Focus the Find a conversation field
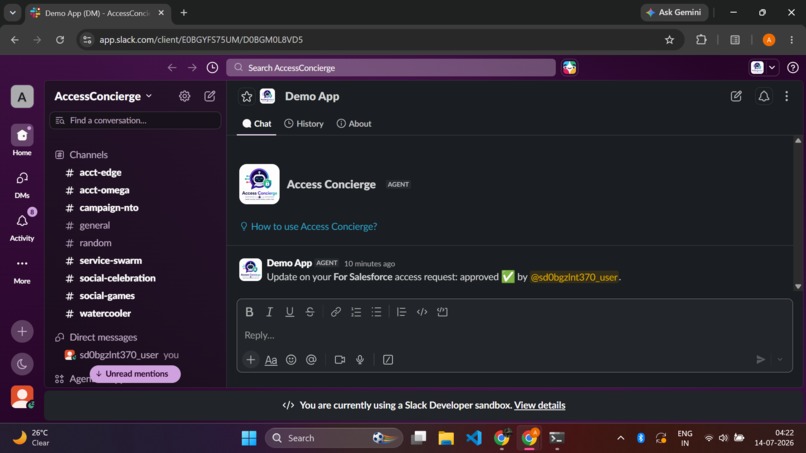The image size is (806, 453). [135, 120]
